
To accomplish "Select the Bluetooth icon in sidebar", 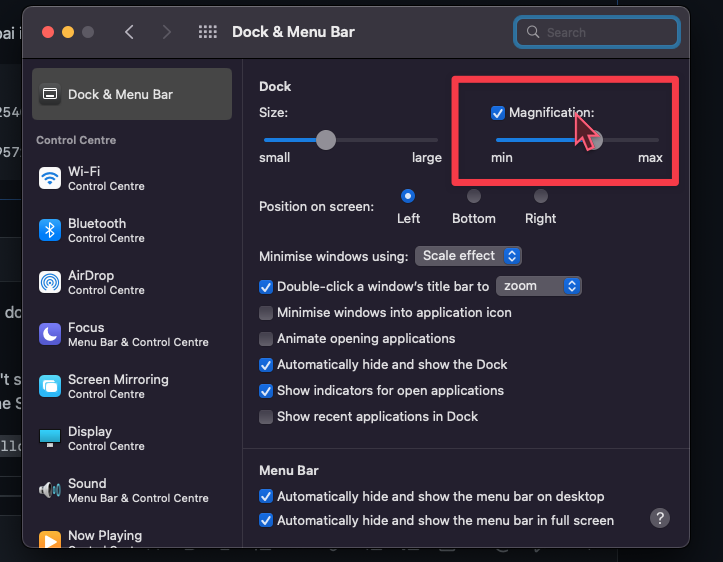I will click(50, 230).
